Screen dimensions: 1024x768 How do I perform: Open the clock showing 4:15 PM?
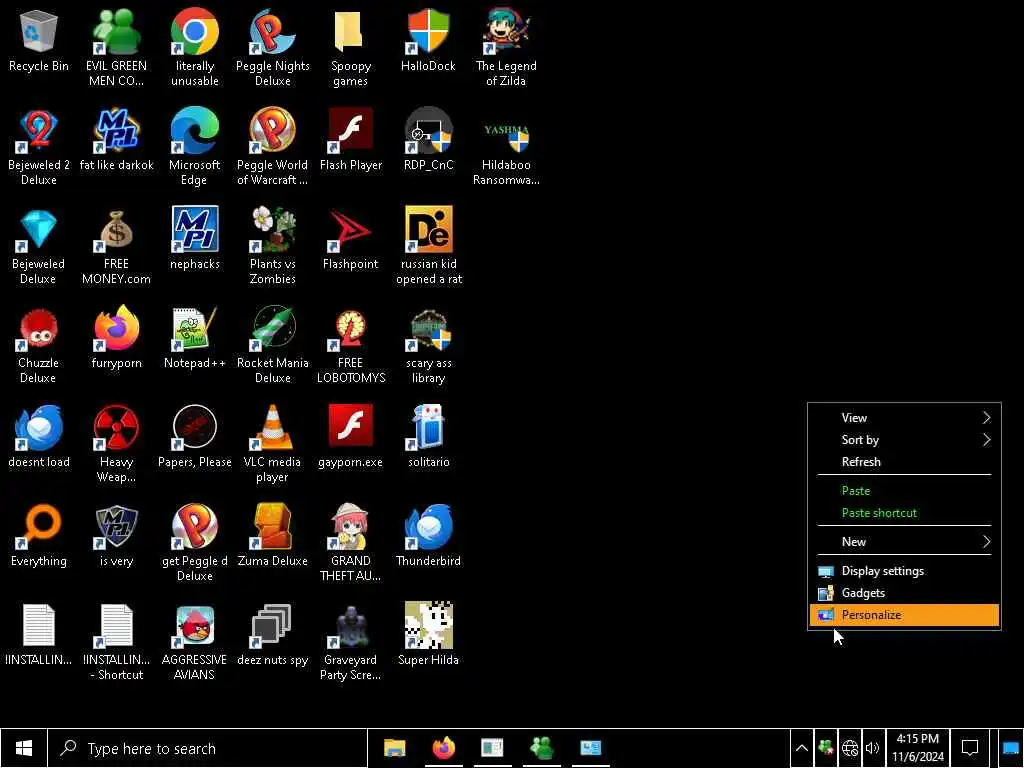click(918, 748)
